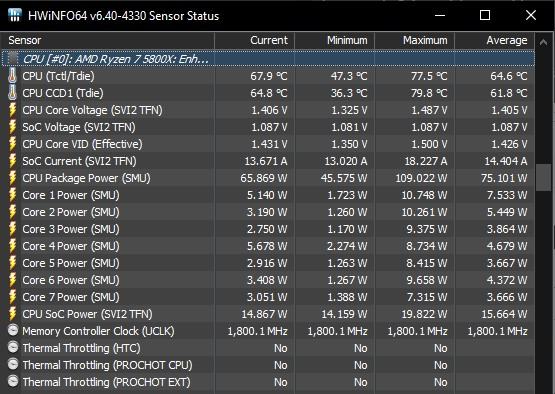Click the vertical scrollbar thumb
This screenshot has width=555, height=394.
pos(543,178)
